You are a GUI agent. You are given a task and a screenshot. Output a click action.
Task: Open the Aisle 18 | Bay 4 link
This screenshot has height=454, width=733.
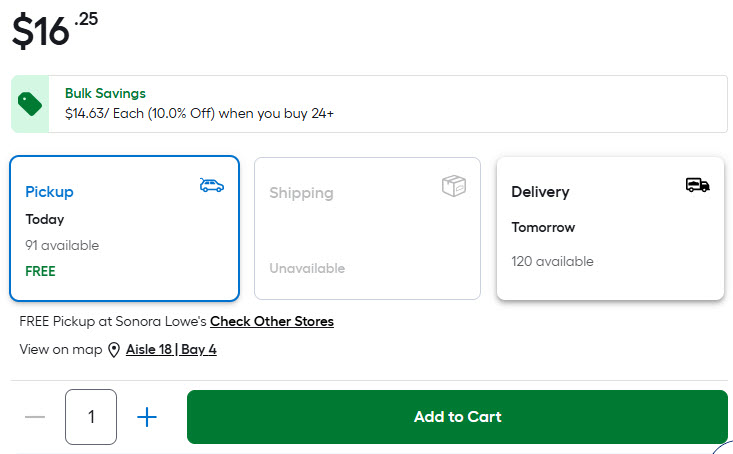click(x=171, y=350)
